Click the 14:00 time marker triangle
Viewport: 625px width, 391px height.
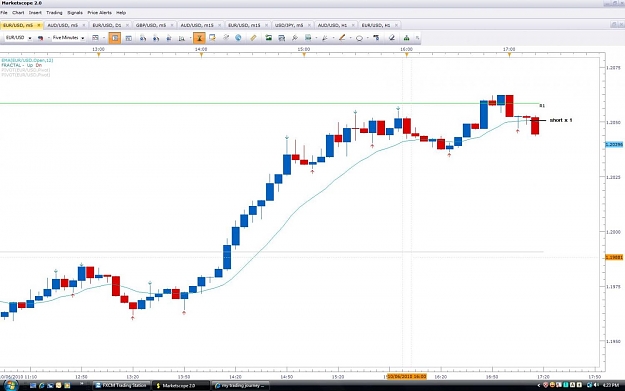point(201,55)
